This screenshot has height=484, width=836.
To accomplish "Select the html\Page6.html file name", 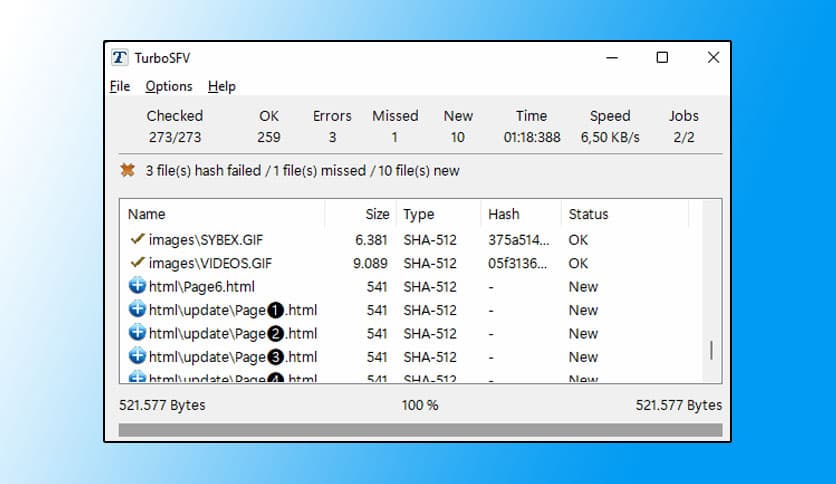I will click(x=202, y=287).
